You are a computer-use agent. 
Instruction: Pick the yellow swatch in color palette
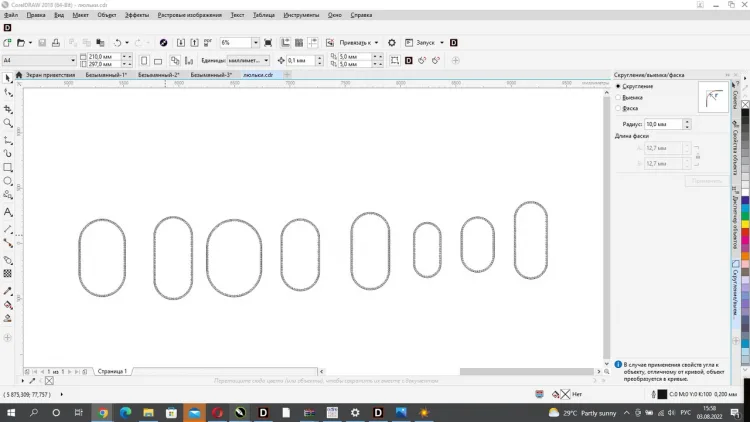745,225
